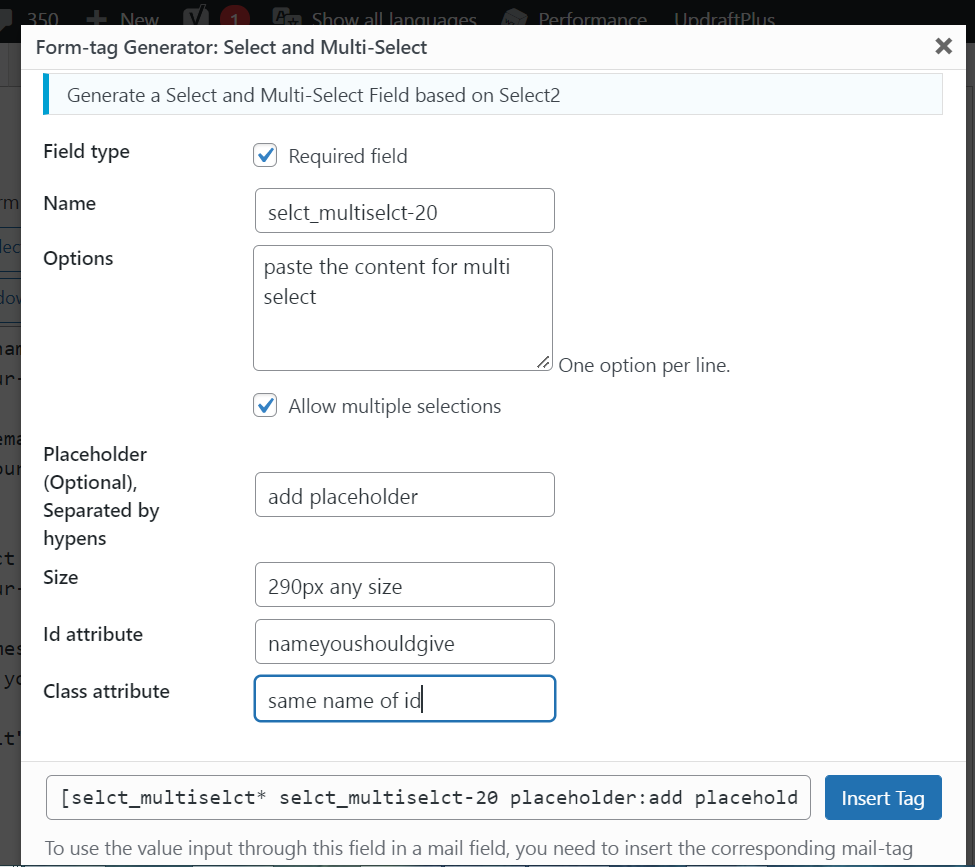975x867 pixels.
Task: Focus the Class attribute field
Action: coord(404,699)
